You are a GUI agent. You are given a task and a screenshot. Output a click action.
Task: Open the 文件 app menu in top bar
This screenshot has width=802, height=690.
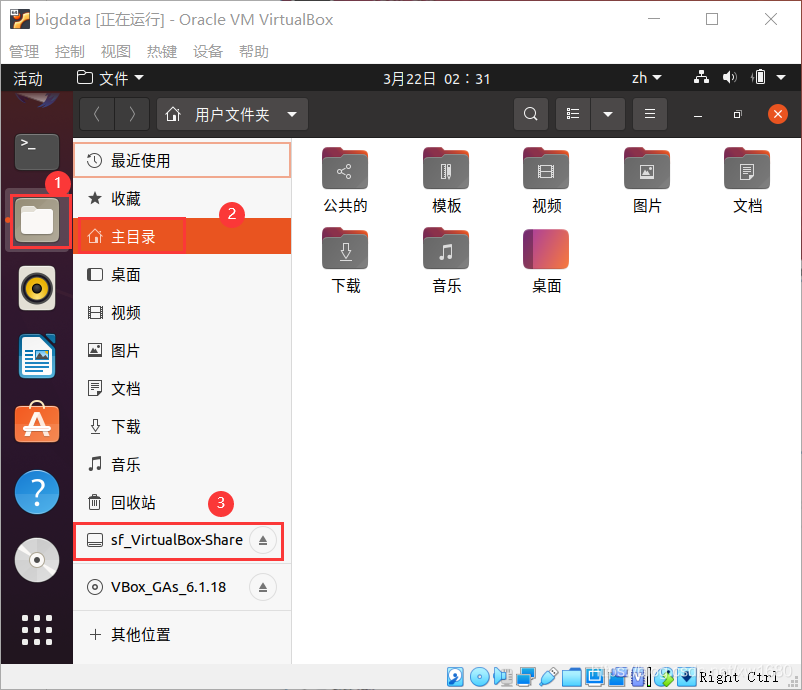(110, 78)
